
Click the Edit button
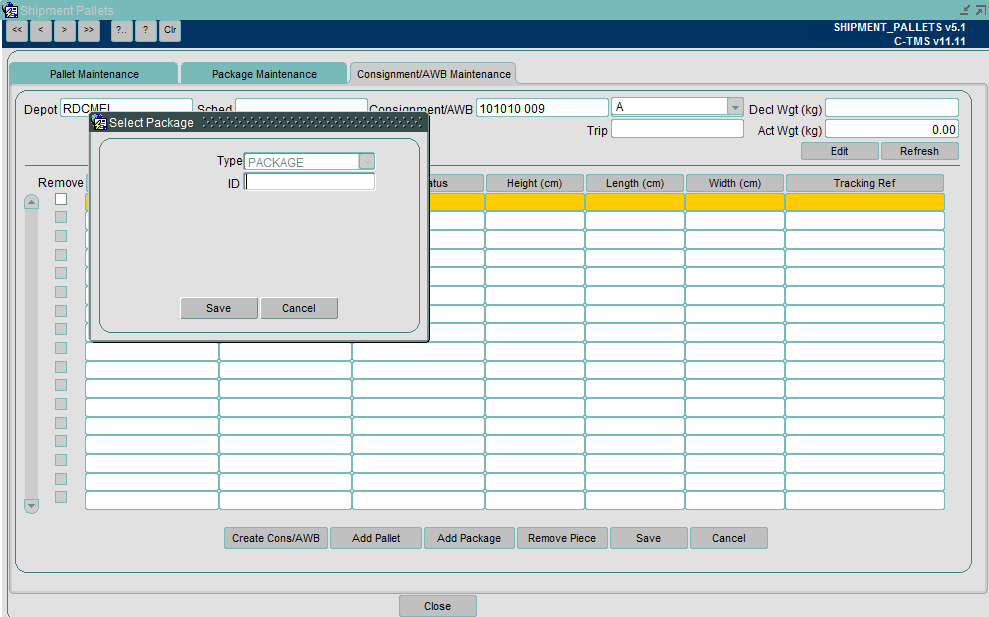(840, 151)
